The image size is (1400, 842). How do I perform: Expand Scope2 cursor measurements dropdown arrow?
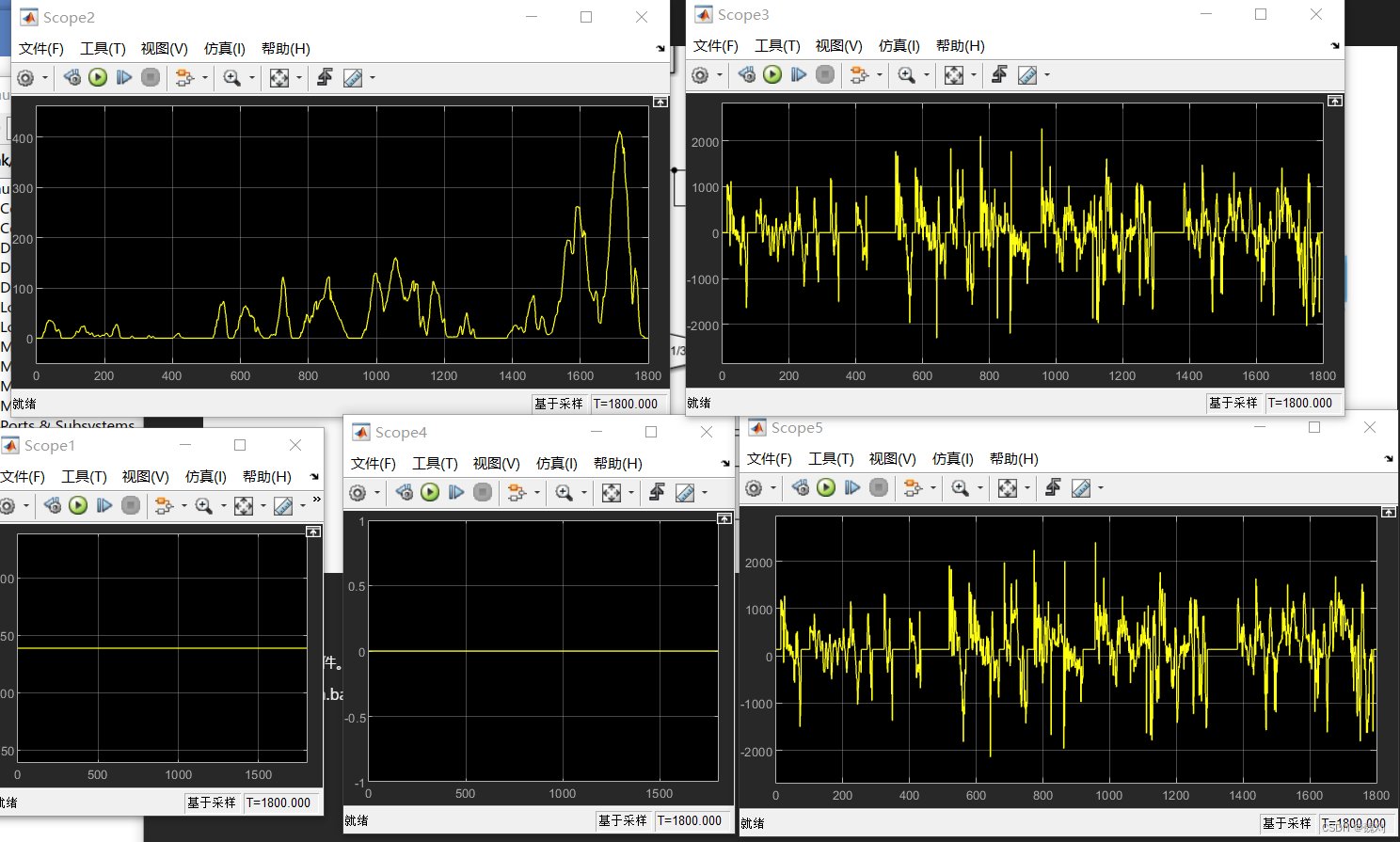click(x=373, y=78)
